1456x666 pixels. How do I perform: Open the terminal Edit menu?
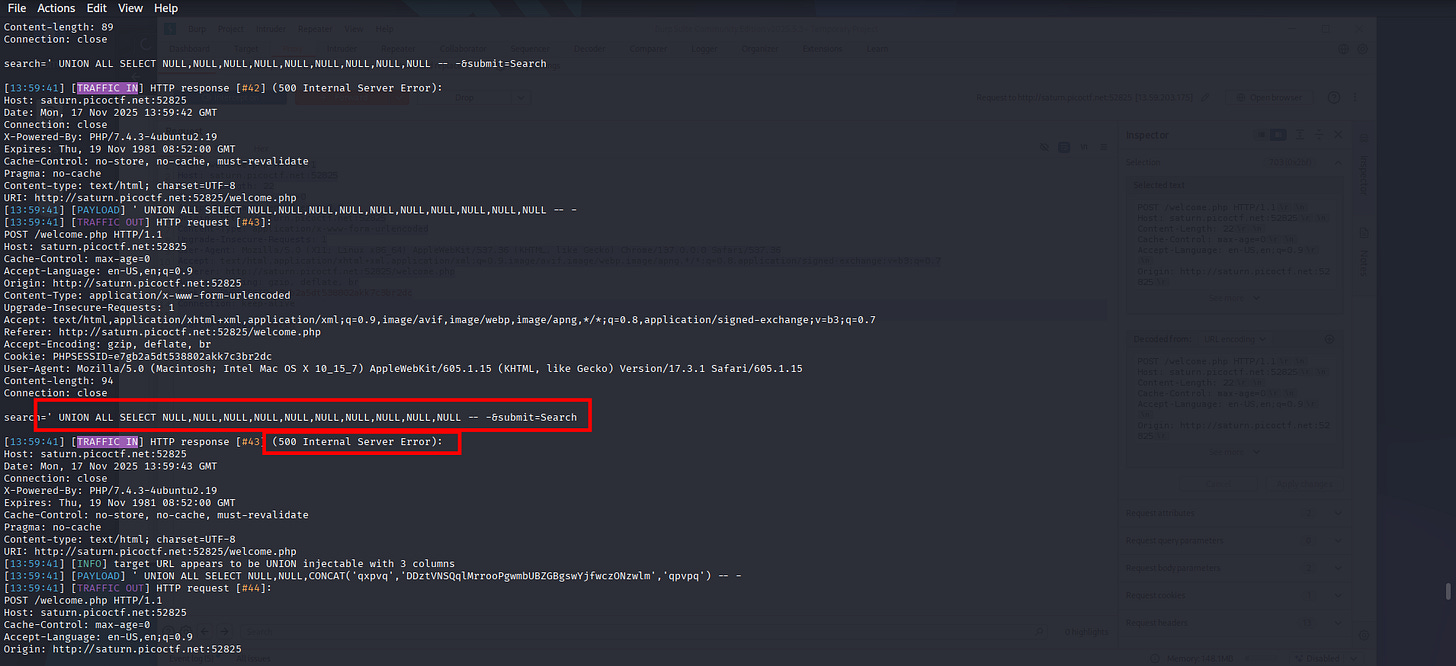coord(96,8)
